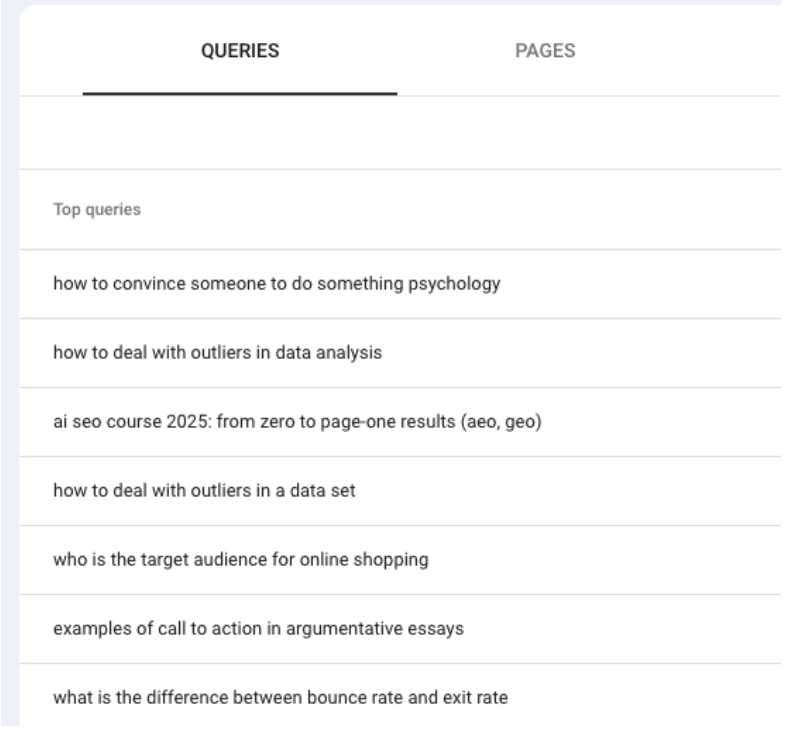
Task: Open the outliers in data analysis query
Action: [x=218, y=353]
